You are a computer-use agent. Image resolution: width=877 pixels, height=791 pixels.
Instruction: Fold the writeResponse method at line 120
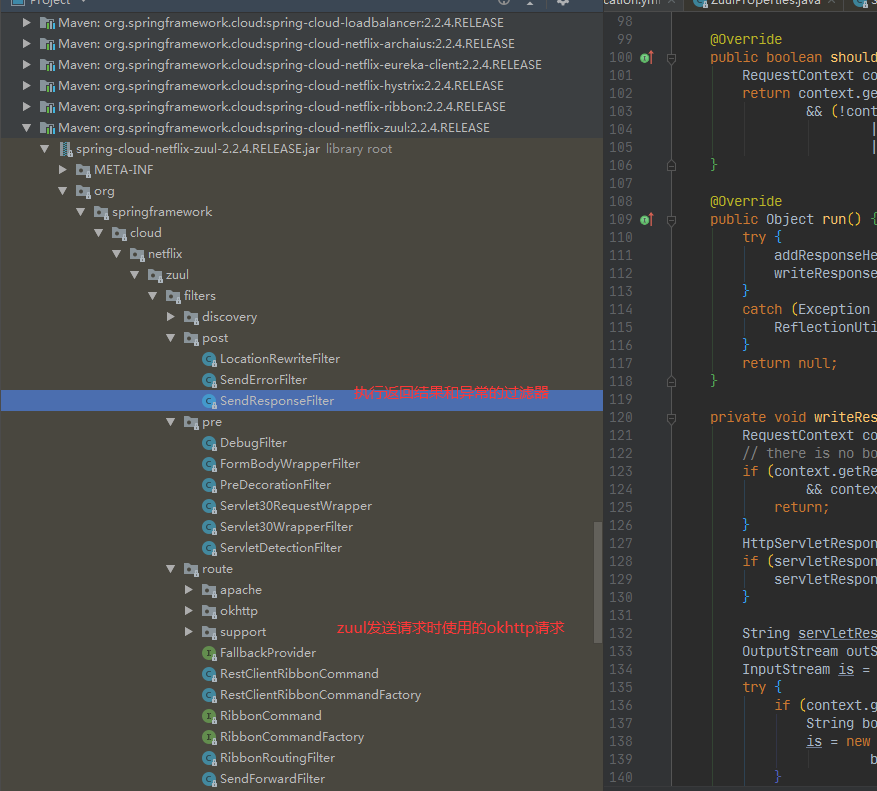(x=671, y=418)
